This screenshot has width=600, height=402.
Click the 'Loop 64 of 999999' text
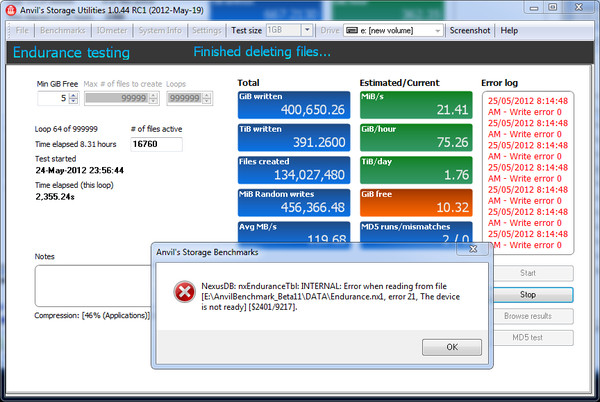(x=66, y=129)
